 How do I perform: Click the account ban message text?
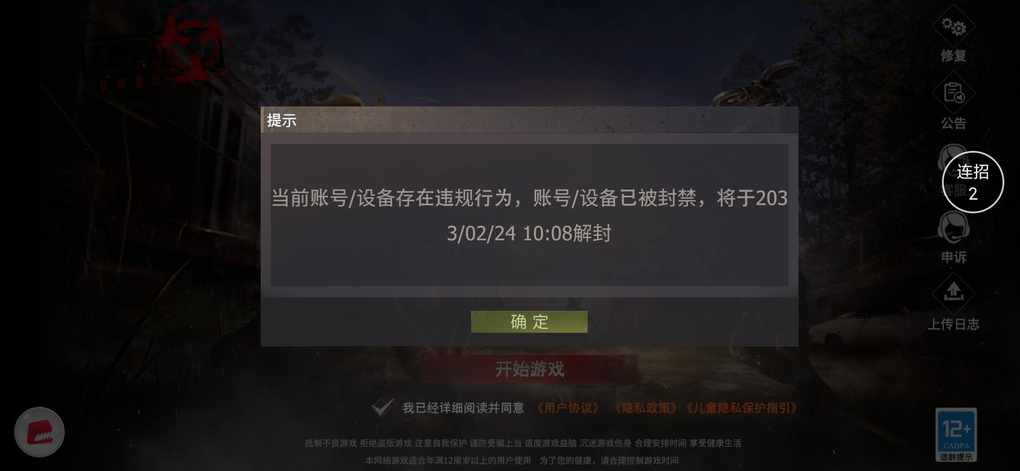point(530,215)
